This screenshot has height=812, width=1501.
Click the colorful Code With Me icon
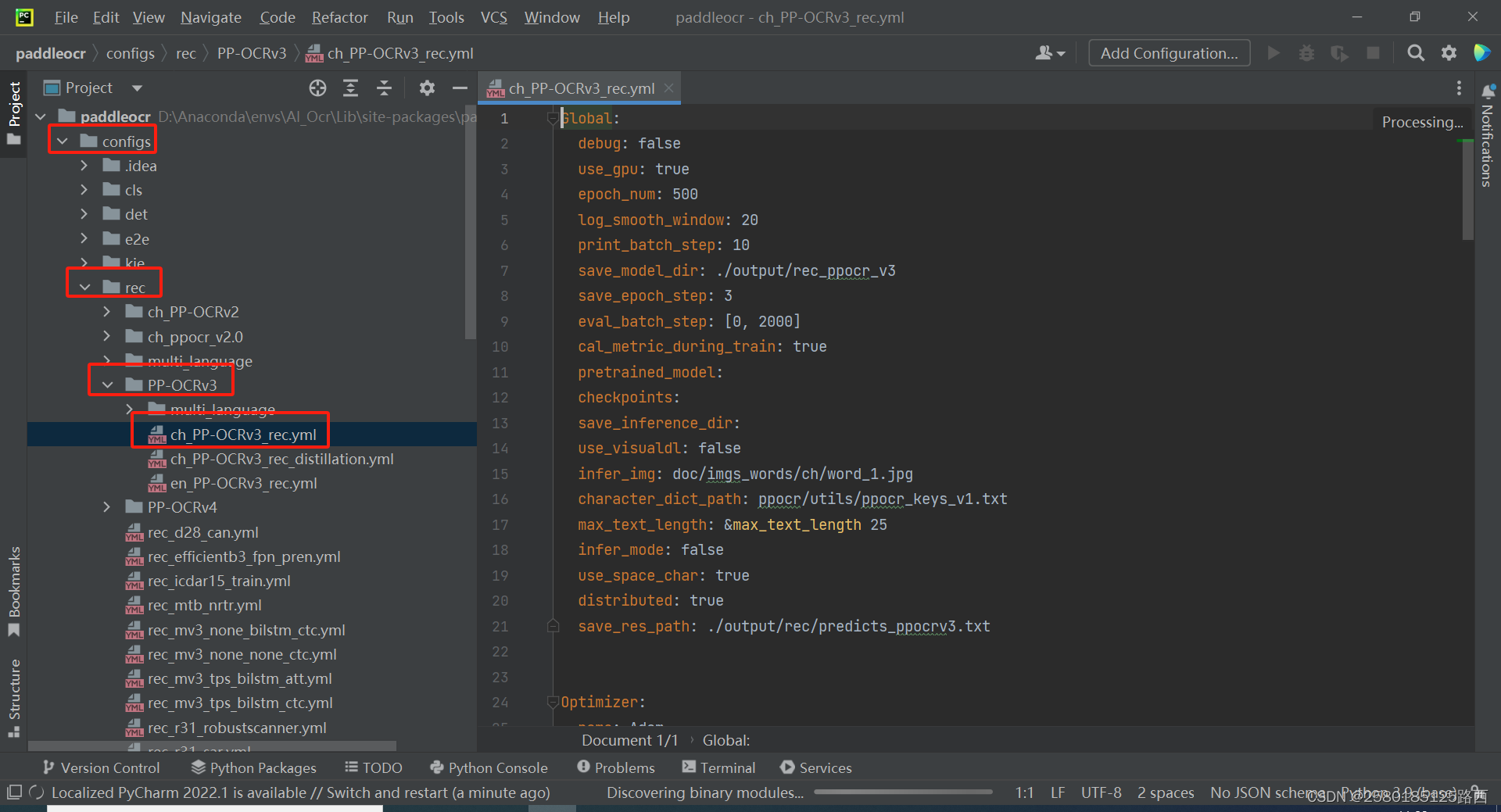(x=1481, y=53)
